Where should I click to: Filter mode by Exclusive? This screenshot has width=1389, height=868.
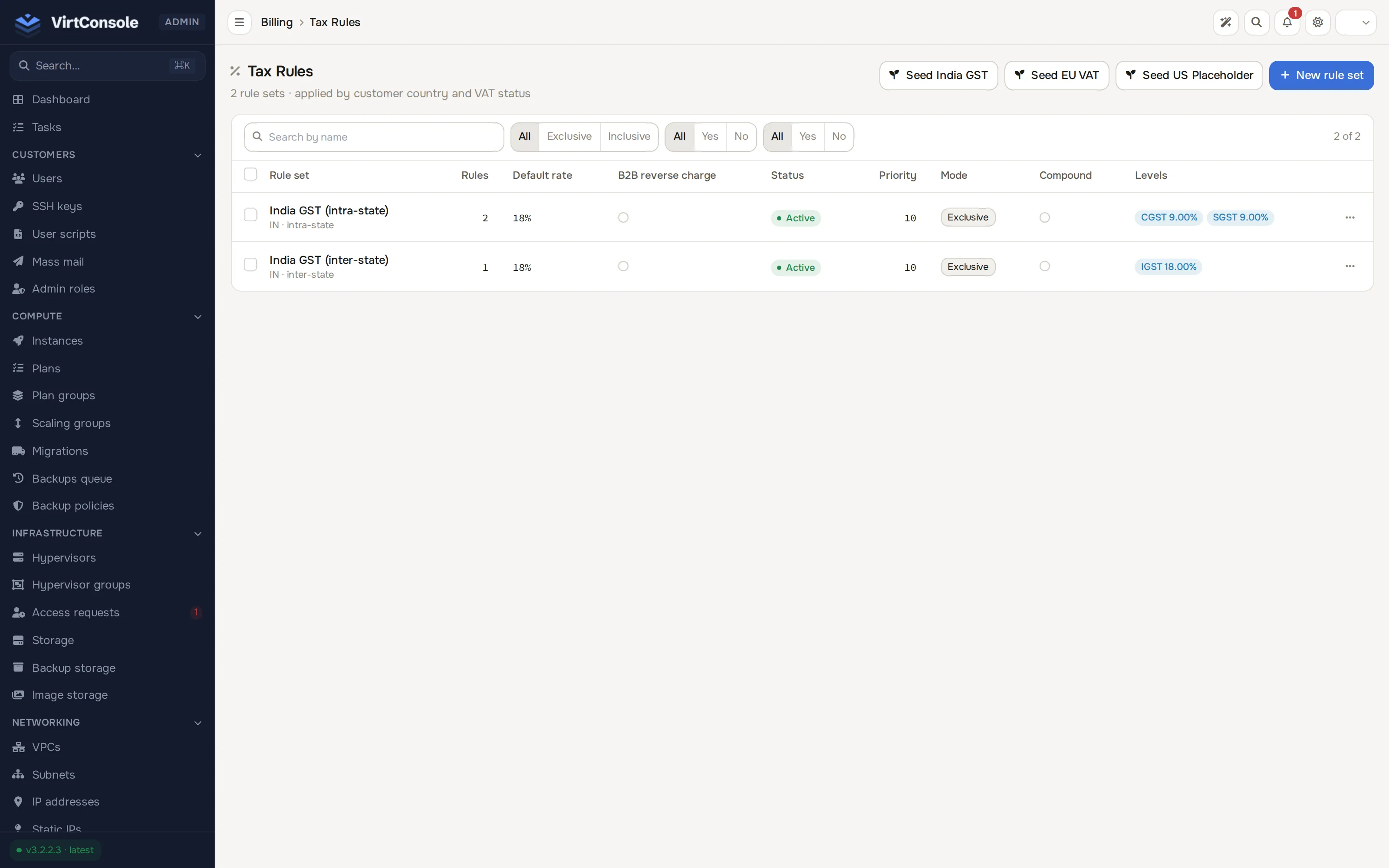coord(569,137)
